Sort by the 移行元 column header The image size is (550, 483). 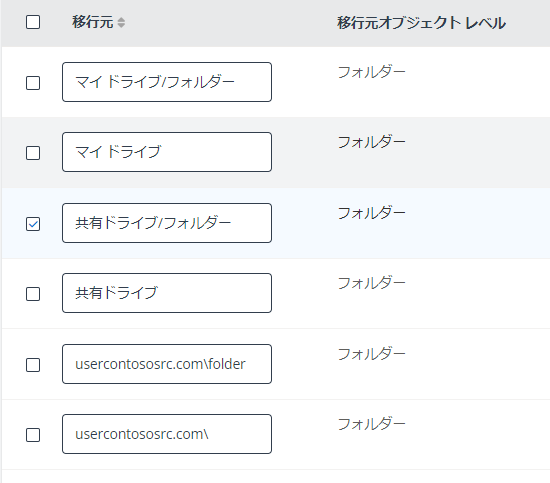pyautogui.click(x=93, y=22)
